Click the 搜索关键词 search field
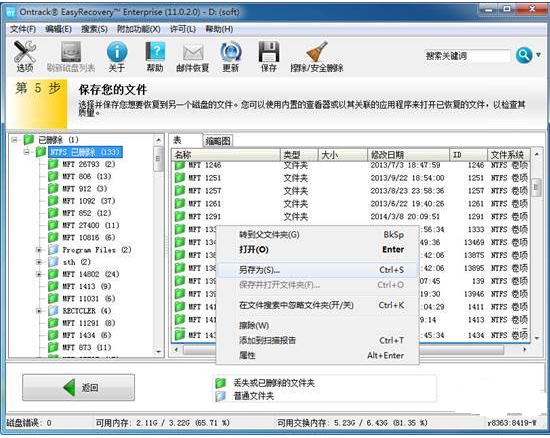This screenshot has height=438, width=550. click(467, 56)
